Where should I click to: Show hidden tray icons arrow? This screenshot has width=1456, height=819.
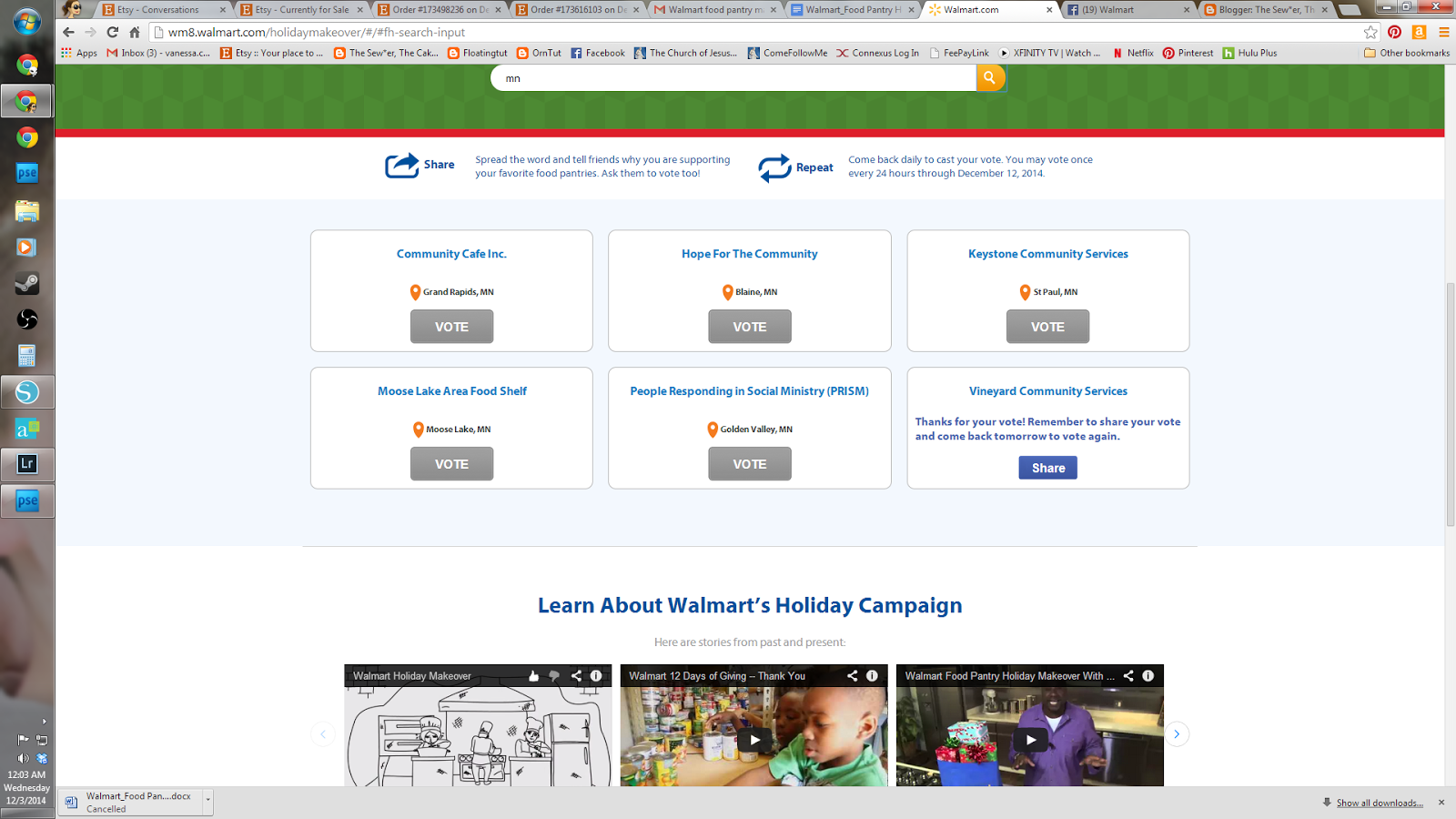(44, 722)
